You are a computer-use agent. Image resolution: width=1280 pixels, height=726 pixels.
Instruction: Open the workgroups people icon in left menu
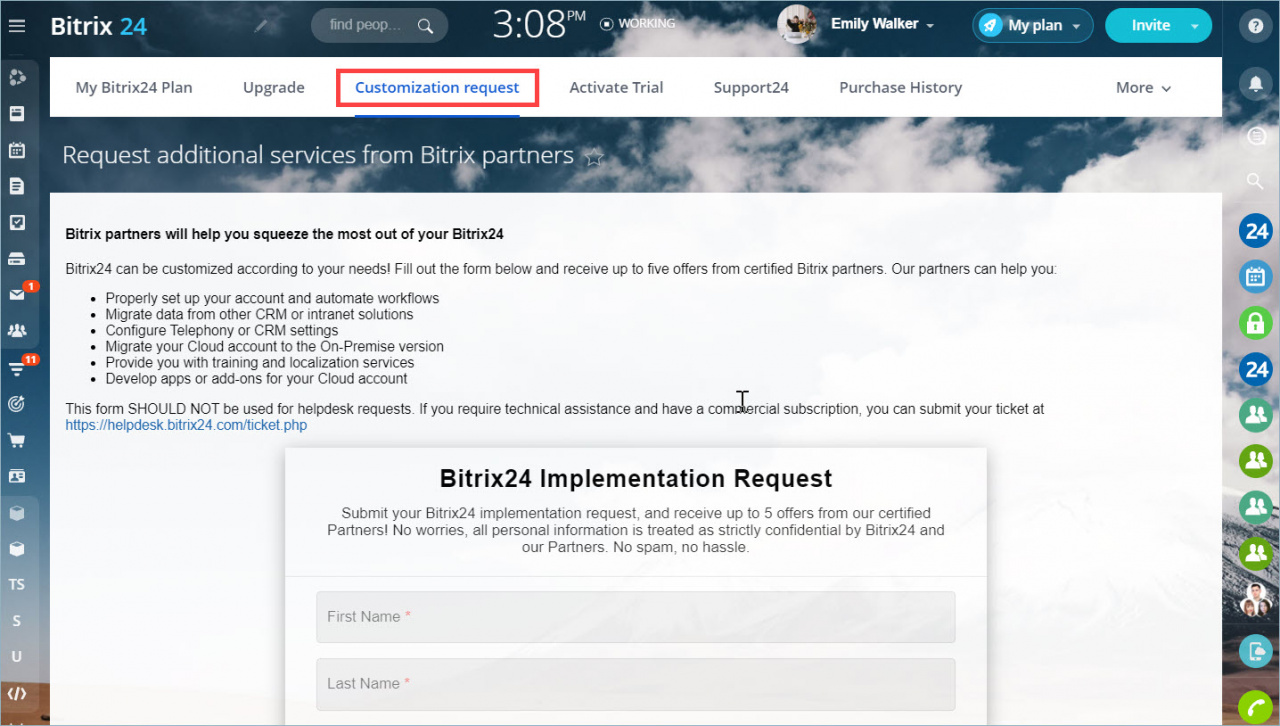[17, 330]
